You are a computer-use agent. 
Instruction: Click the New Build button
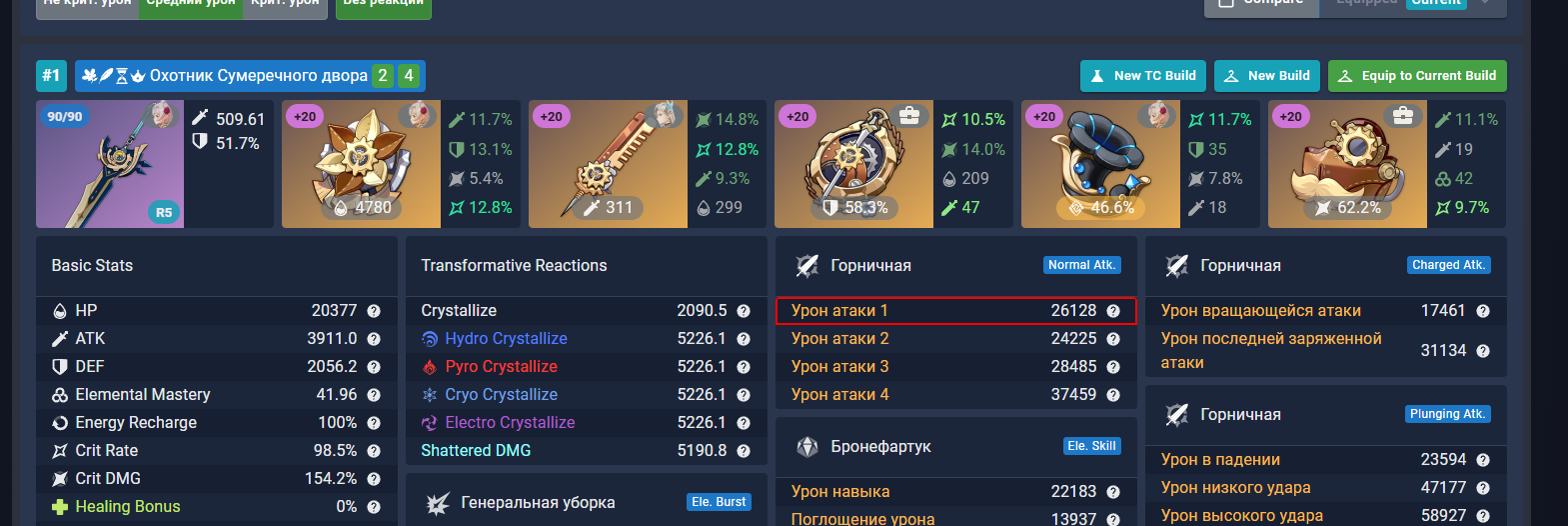point(1267,76)
